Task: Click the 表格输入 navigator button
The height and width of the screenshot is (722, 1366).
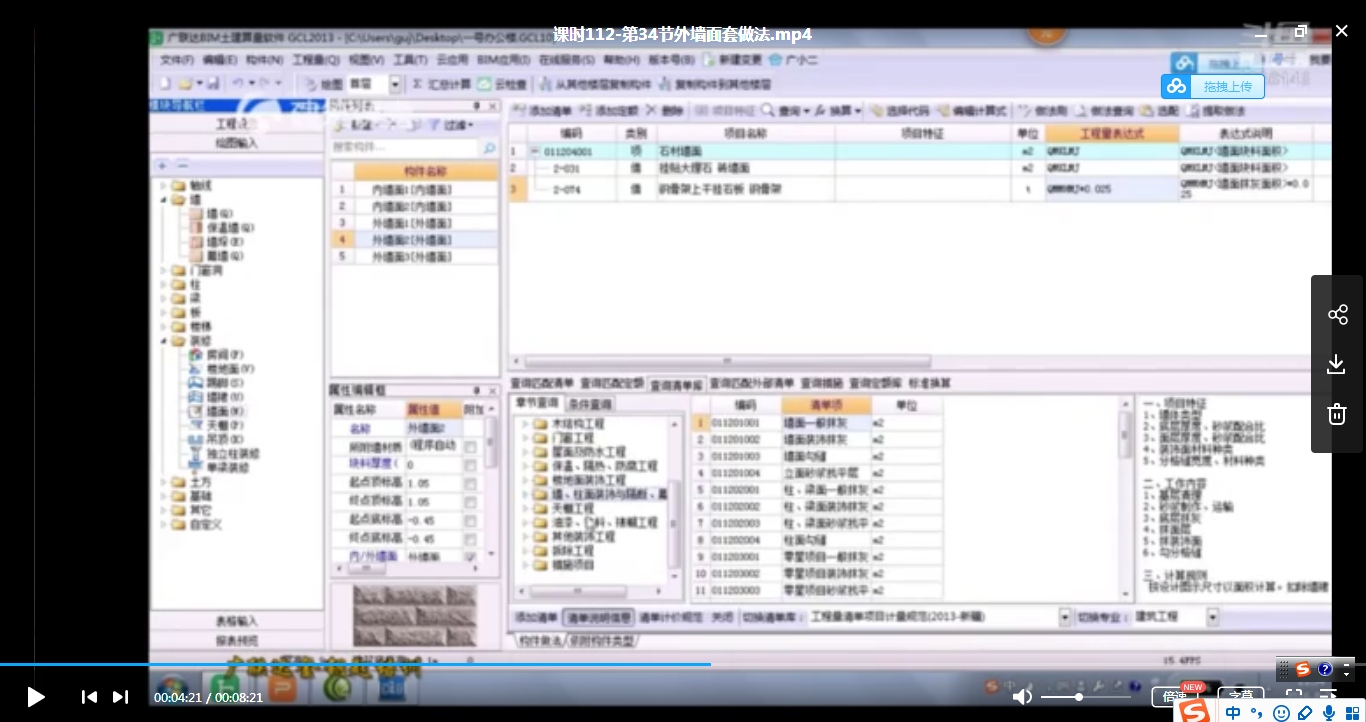Action: click(x=237, y=622)
